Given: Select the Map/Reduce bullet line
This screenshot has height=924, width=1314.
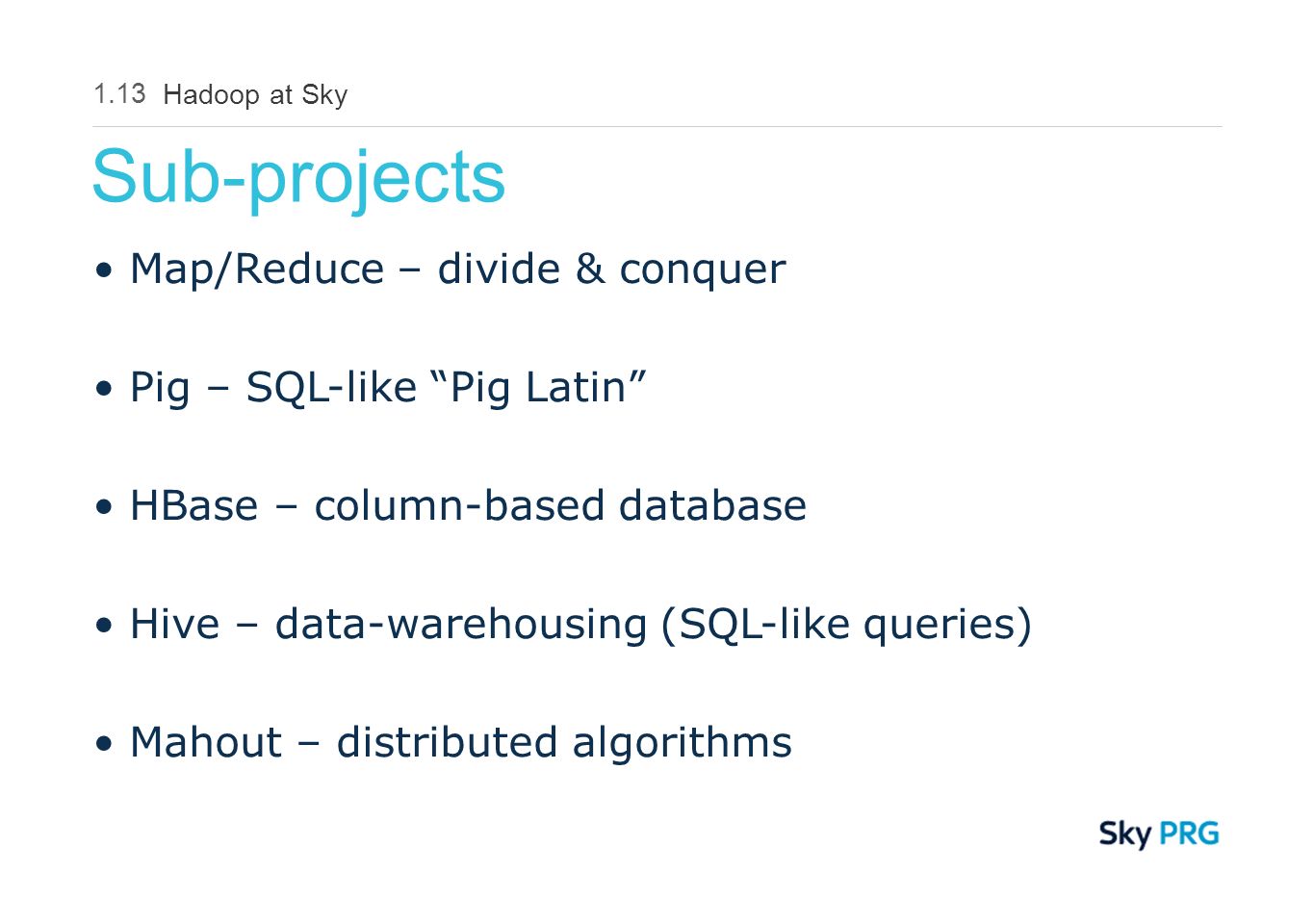Looking at the screenshot, I should pyautogui.click(x=441, y=269).
